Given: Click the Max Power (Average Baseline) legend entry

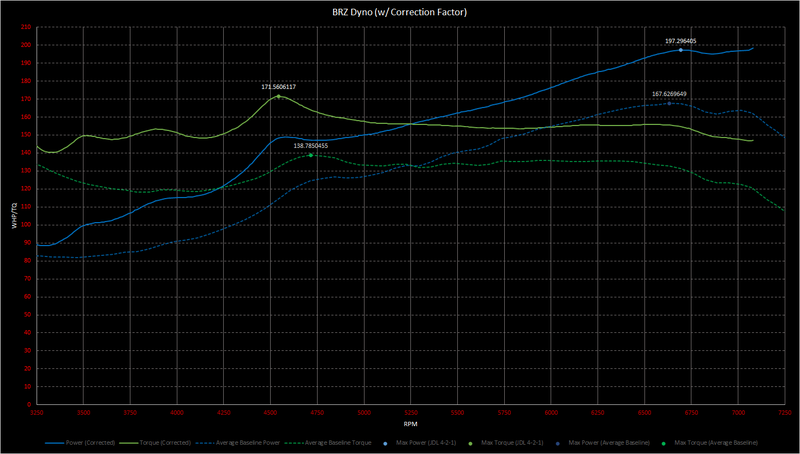Looking at the screenshot, I should pyautogui.click(x=604, y=443).
